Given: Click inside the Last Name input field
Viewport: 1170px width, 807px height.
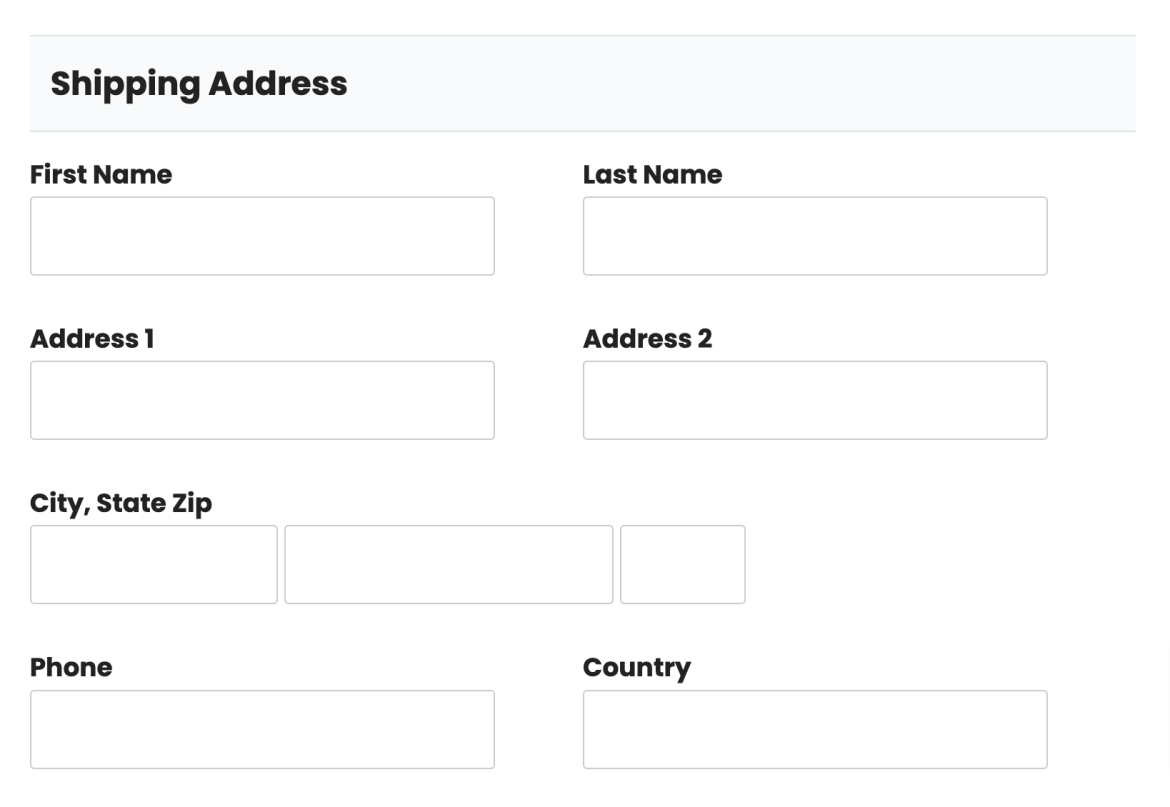Looking at the screenshot, I should (814, 235).
